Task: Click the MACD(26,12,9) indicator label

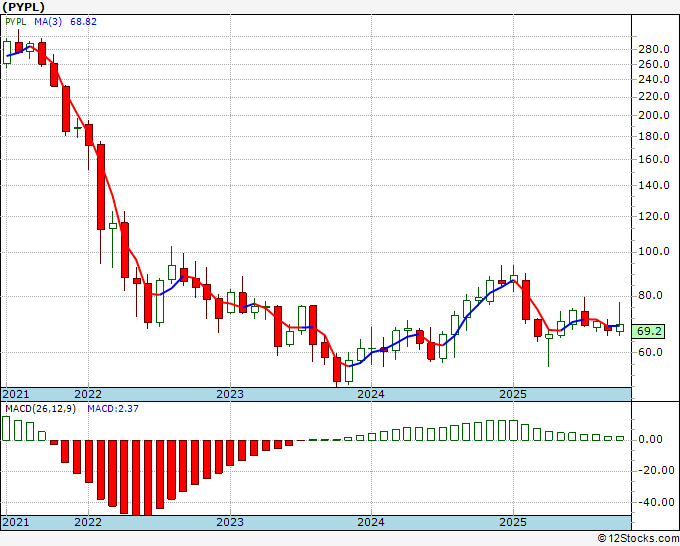Action: (x=40, y=409)
